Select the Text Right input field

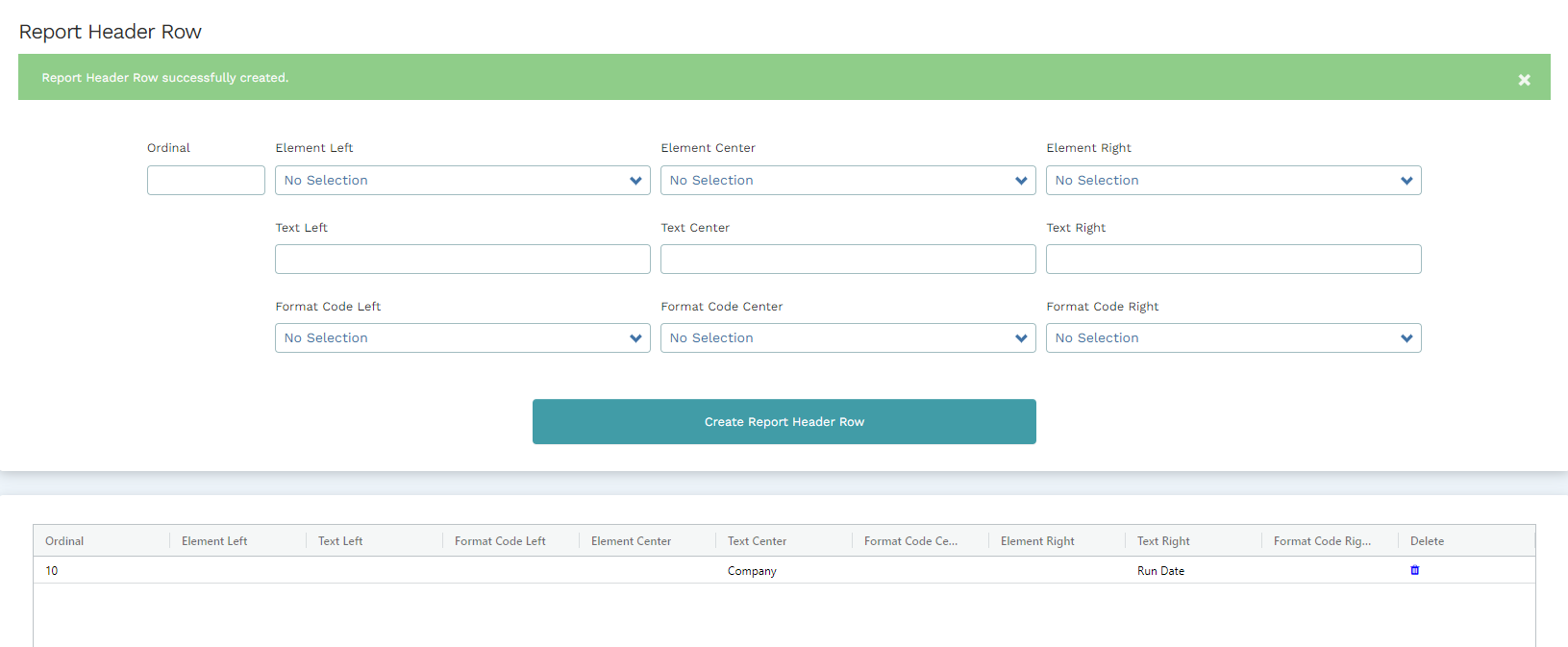click(1232, 260)
